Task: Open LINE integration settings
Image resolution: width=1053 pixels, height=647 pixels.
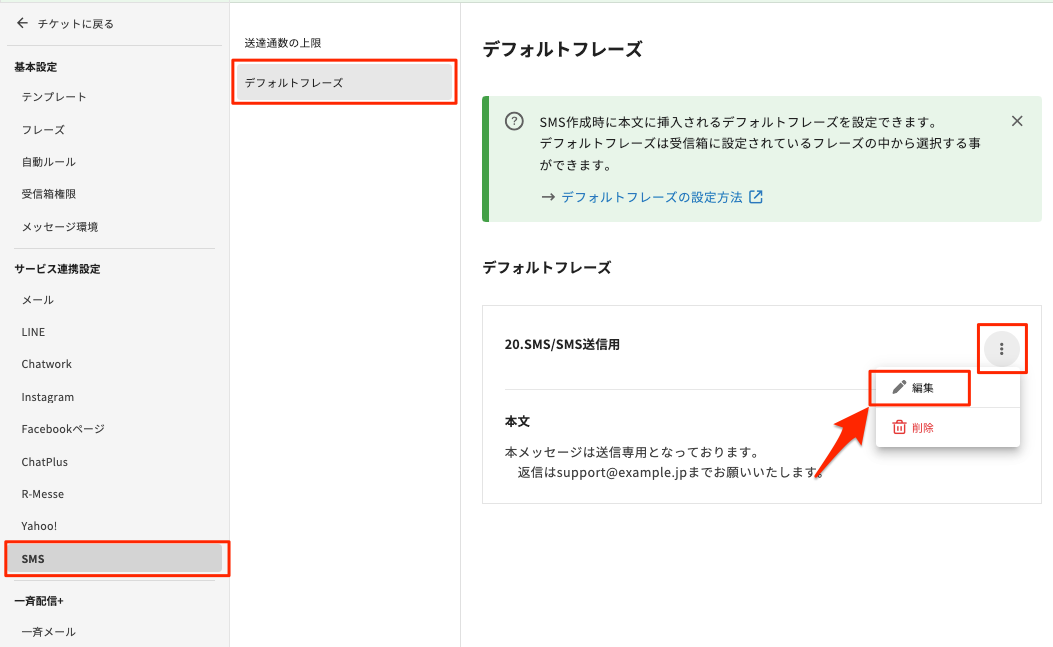Action: pos(33,332)
